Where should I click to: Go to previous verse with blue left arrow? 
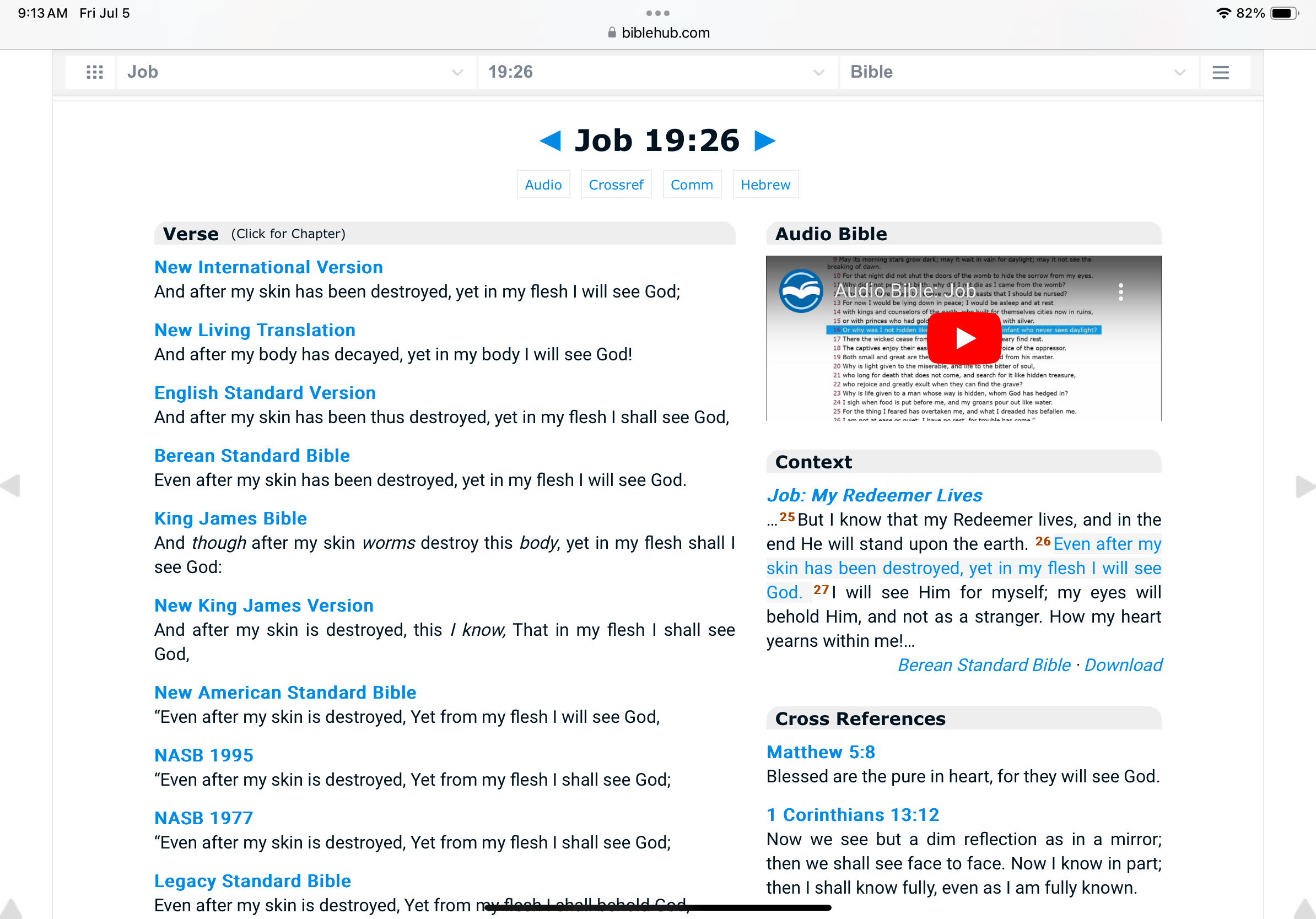click(551, 140)
